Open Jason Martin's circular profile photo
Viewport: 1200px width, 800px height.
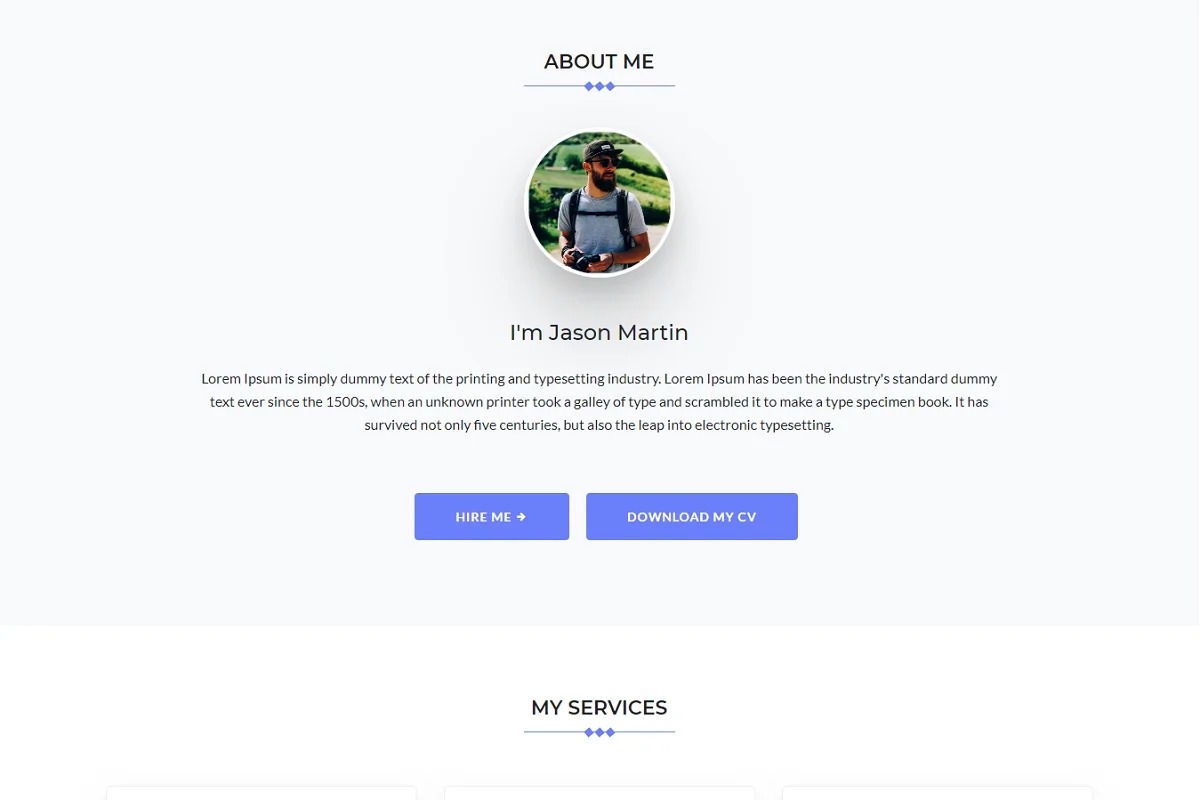pyautogui.click(x=600, y=203)
